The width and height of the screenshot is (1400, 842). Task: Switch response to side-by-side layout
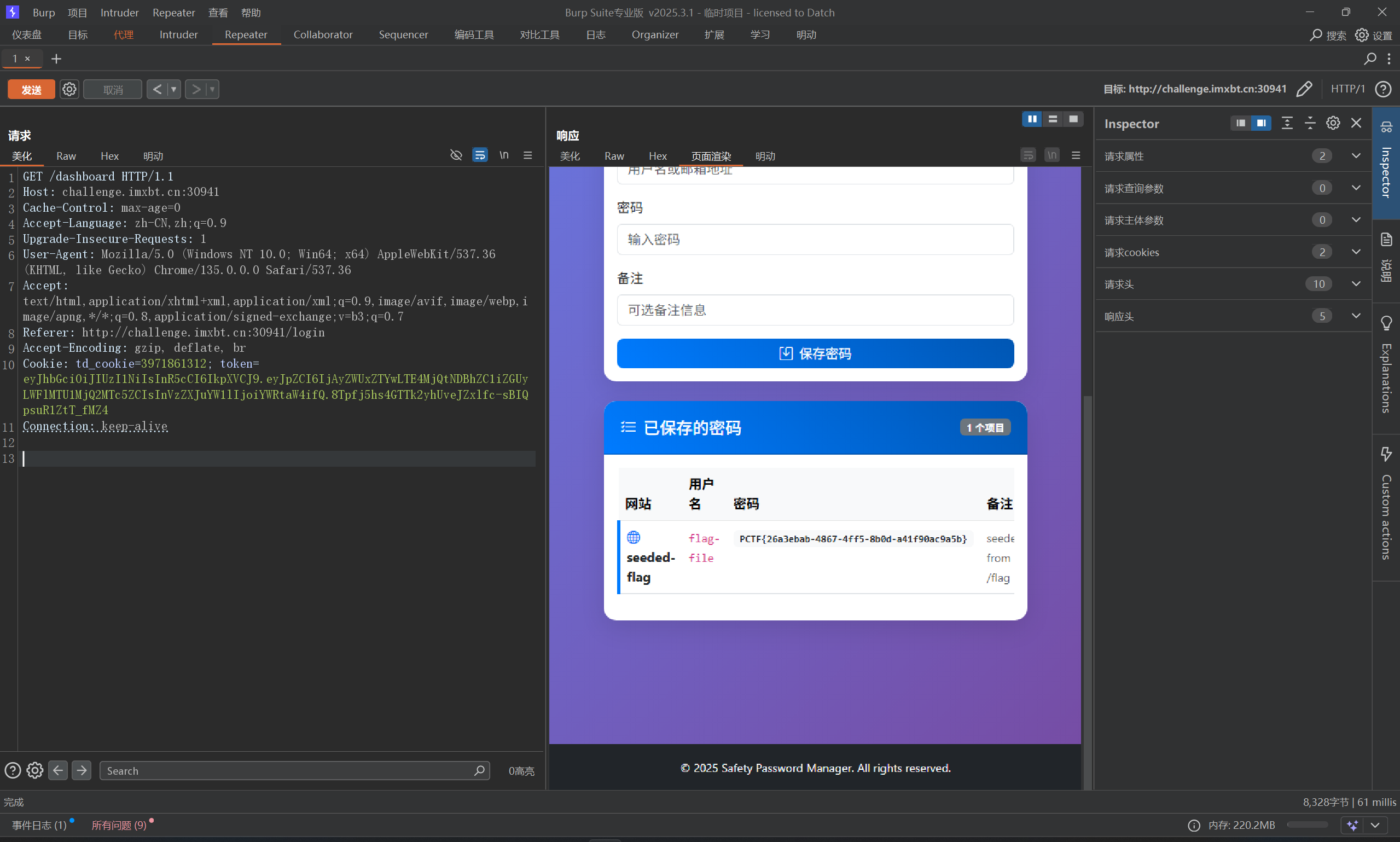(x=1032, y=119)
